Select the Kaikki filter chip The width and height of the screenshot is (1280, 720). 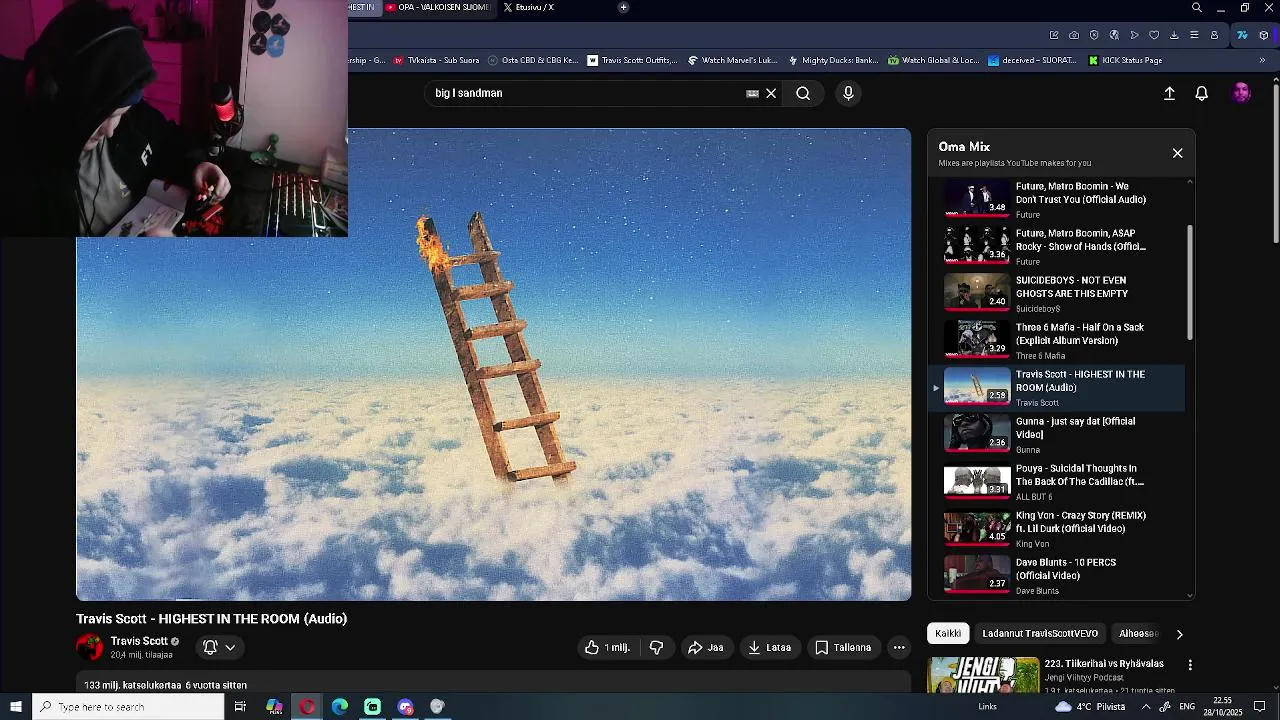pyautogui.click(x=948, y=633)
